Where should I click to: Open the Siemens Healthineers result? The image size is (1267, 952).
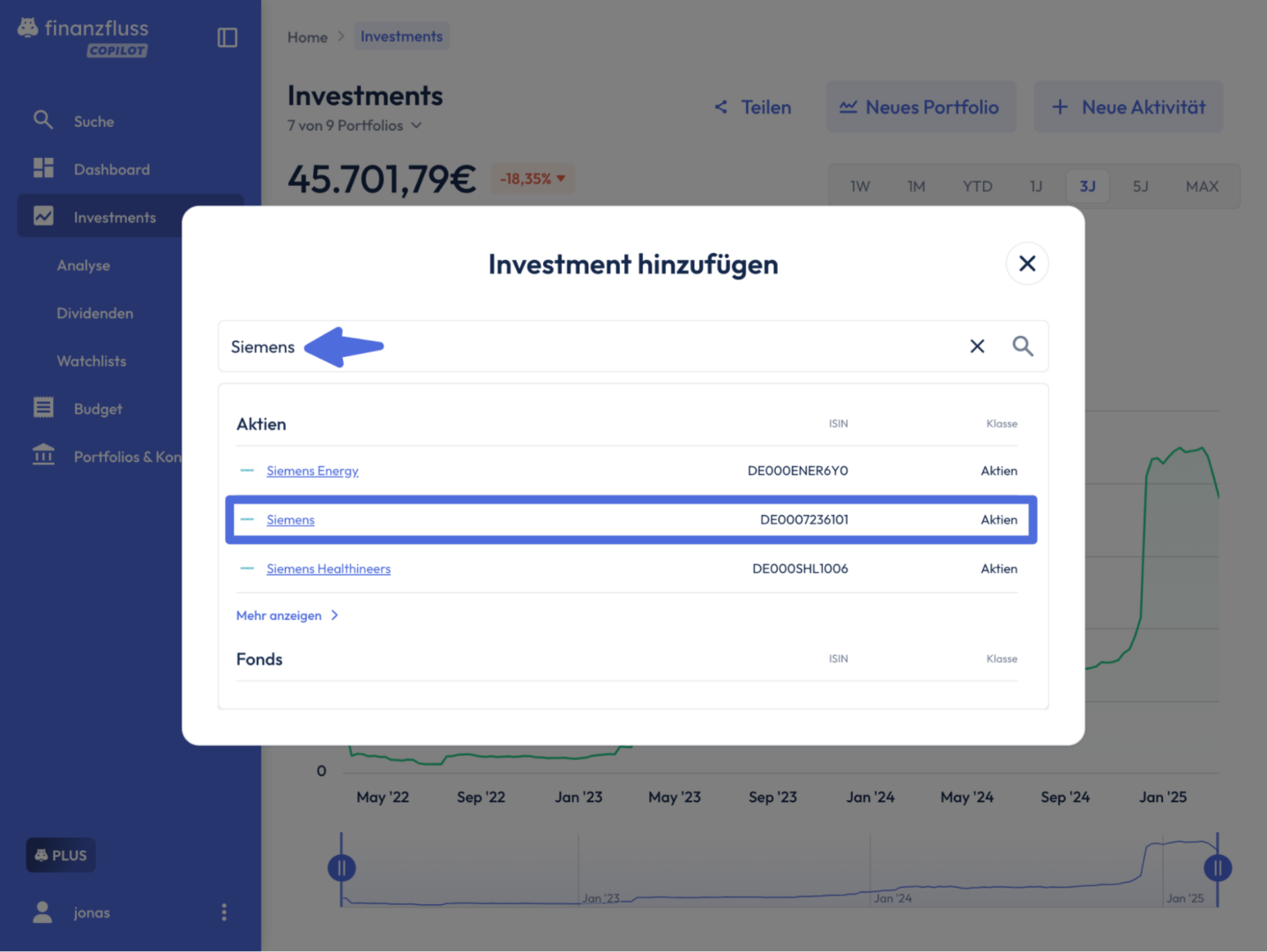click(x=328, y=569)
